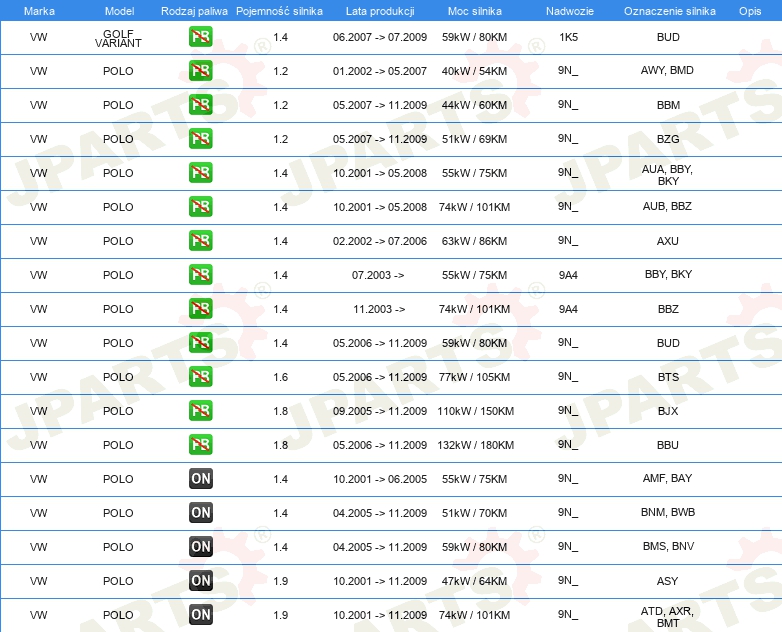Click the petrol icon in the 11.2003 9A4 row

click(200, 309)
